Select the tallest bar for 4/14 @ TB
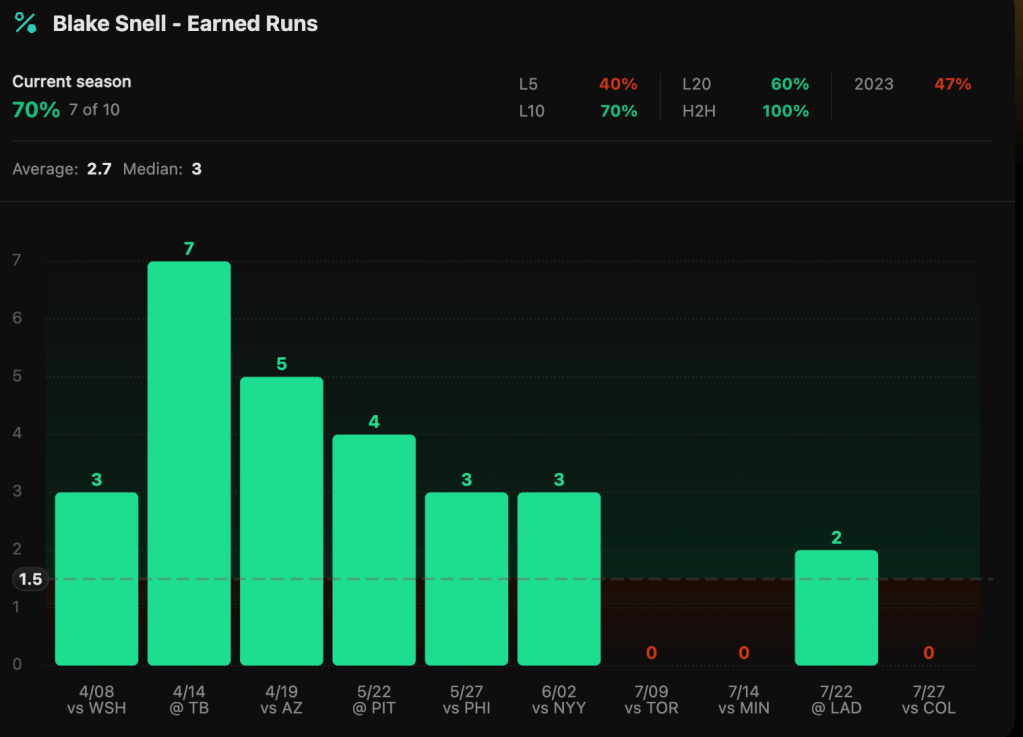The image size is (1023, 737). coord(189,463)
